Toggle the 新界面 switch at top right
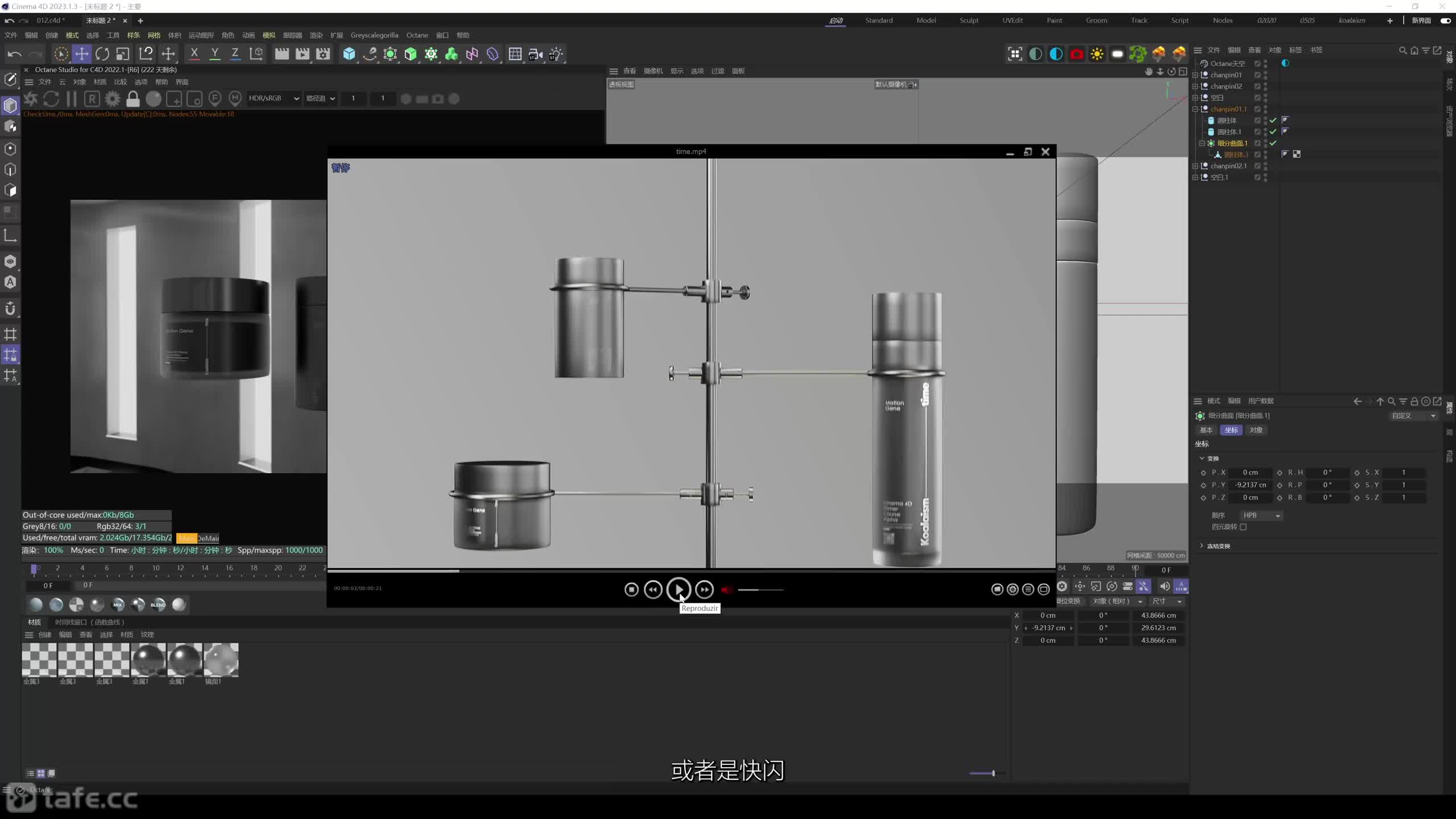Viewport: 1456px width, 819px height. 1445,20
